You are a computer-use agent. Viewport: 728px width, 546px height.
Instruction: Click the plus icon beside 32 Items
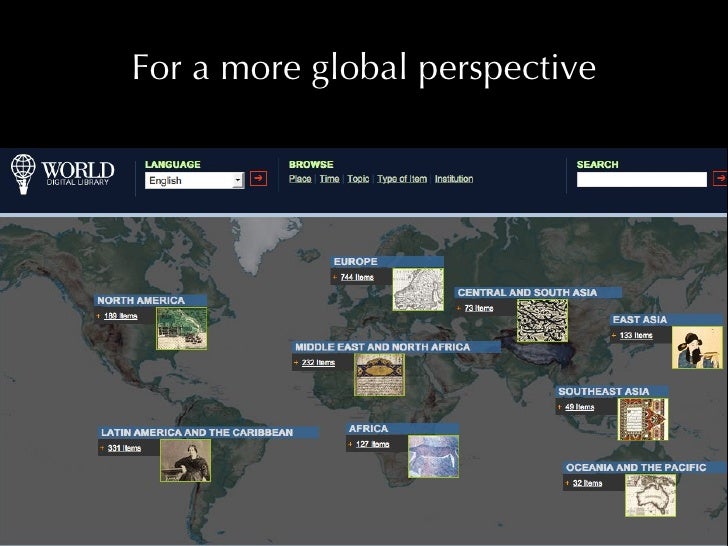tap(567, 483)
